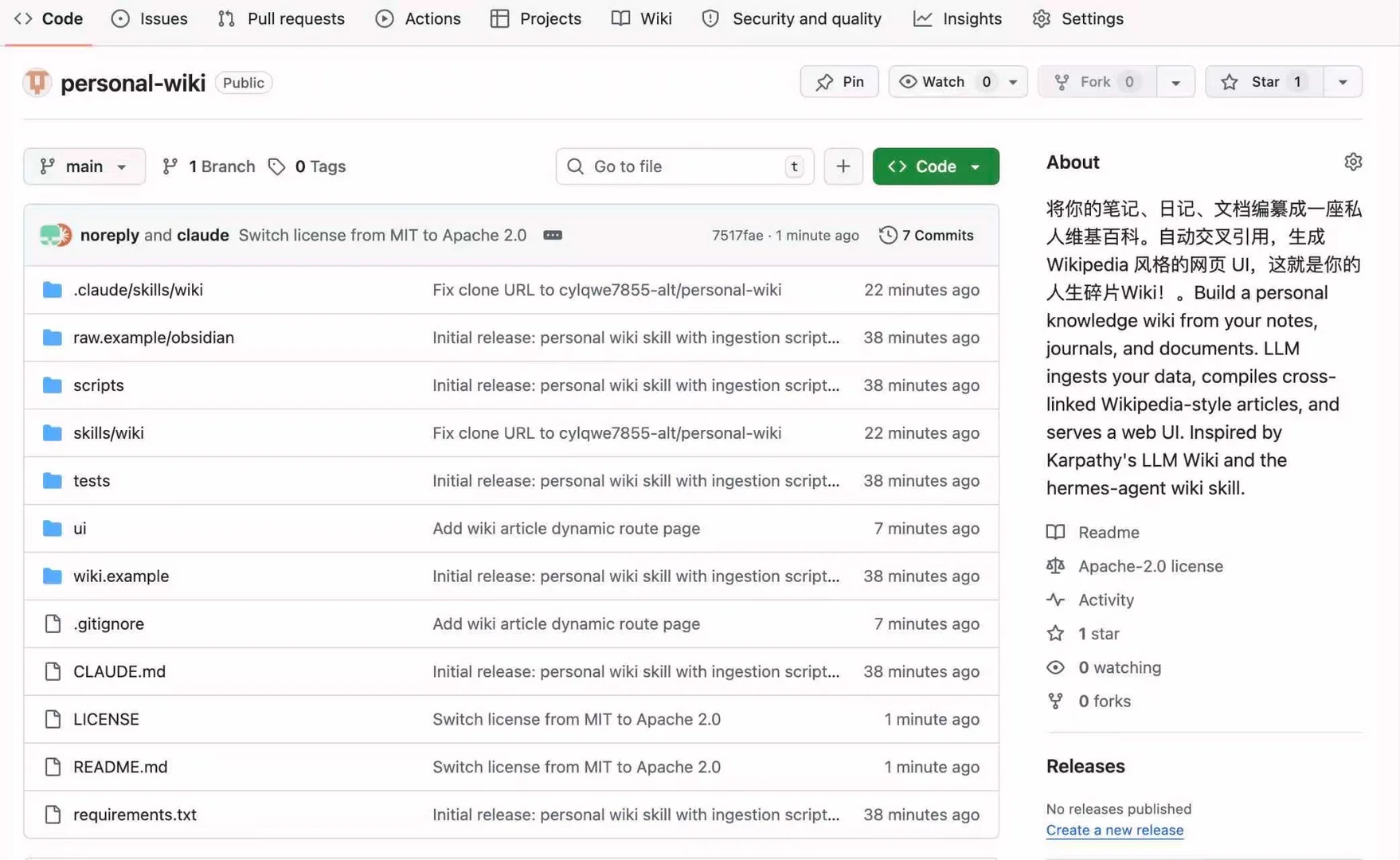
Task: Edit About details with gear icon
Action: tap(1353, 162)
